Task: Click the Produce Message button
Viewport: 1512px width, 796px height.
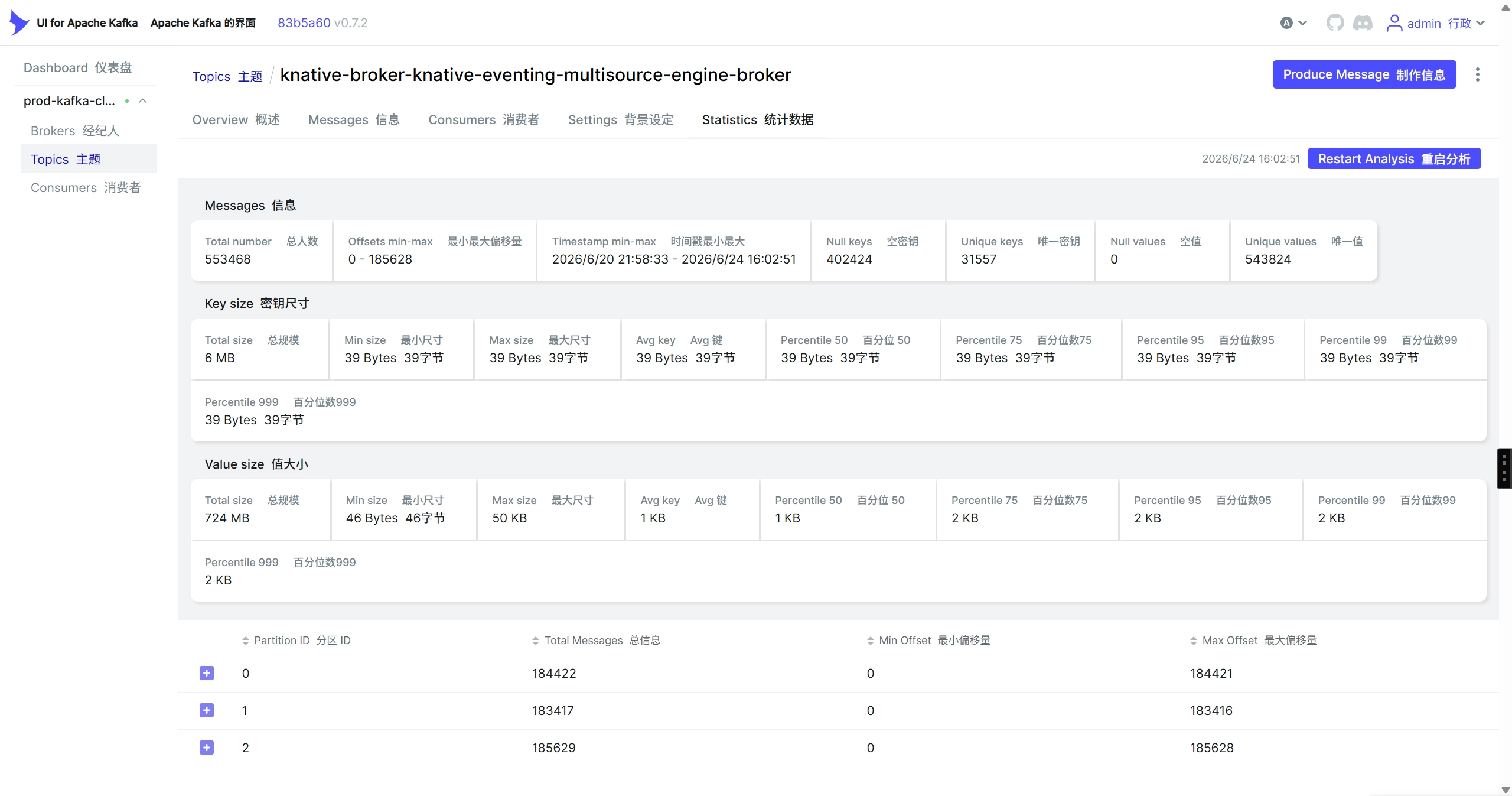Action: coord(1364,74)
